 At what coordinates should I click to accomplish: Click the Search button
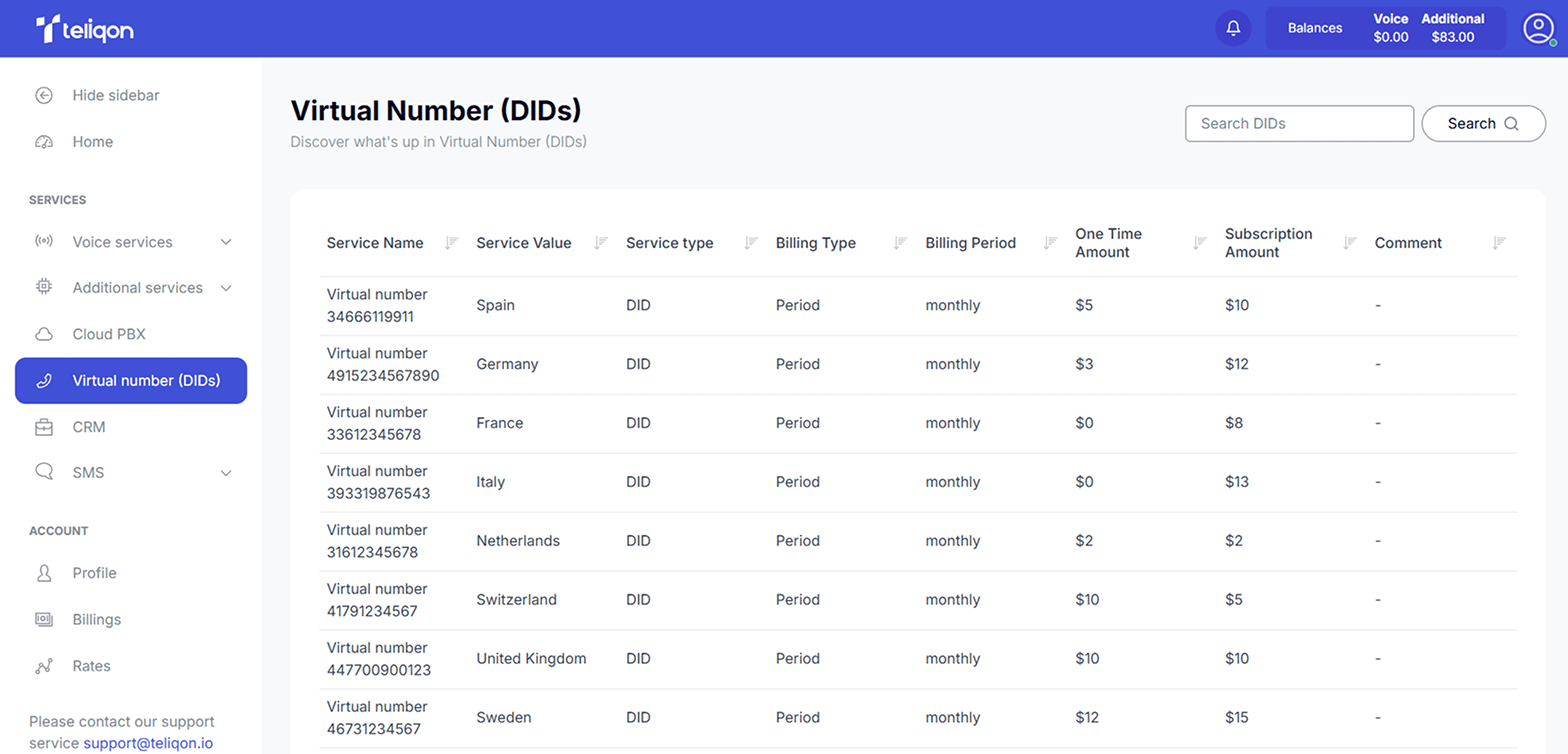click(1483, 123)
